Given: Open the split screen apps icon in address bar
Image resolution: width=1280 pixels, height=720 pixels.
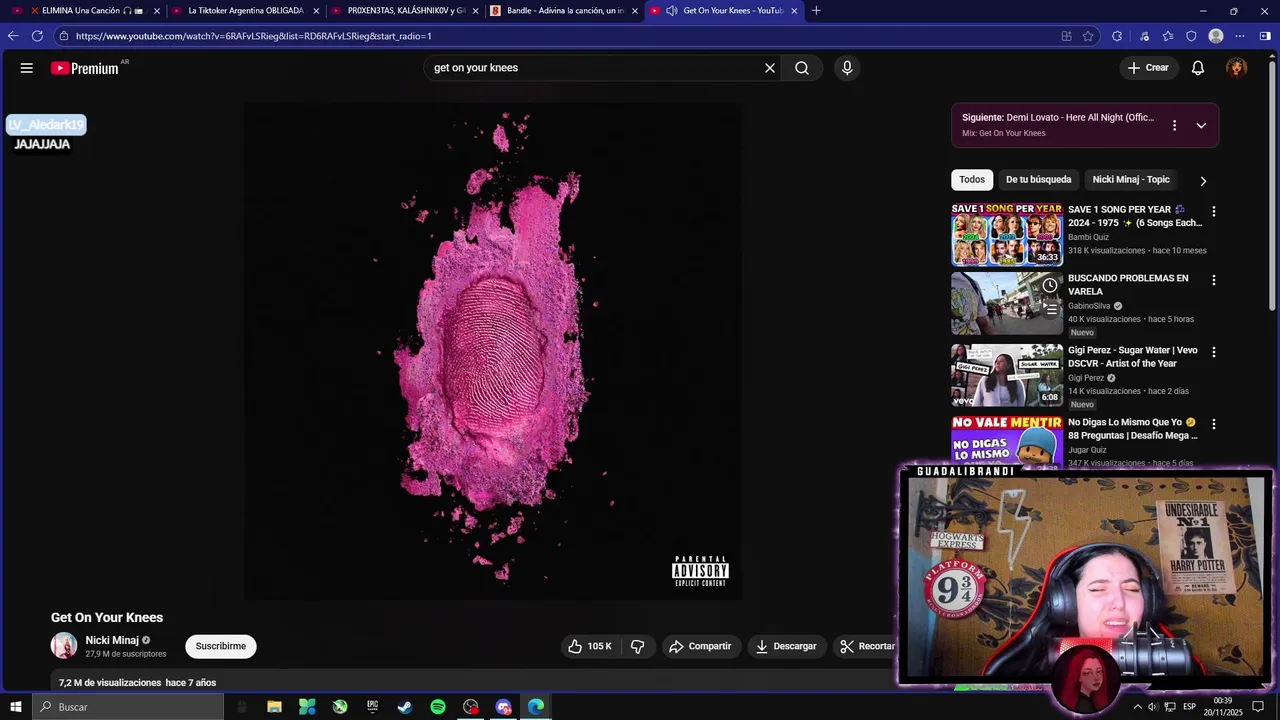Looking at the screenshot, I should point(1067,36).
